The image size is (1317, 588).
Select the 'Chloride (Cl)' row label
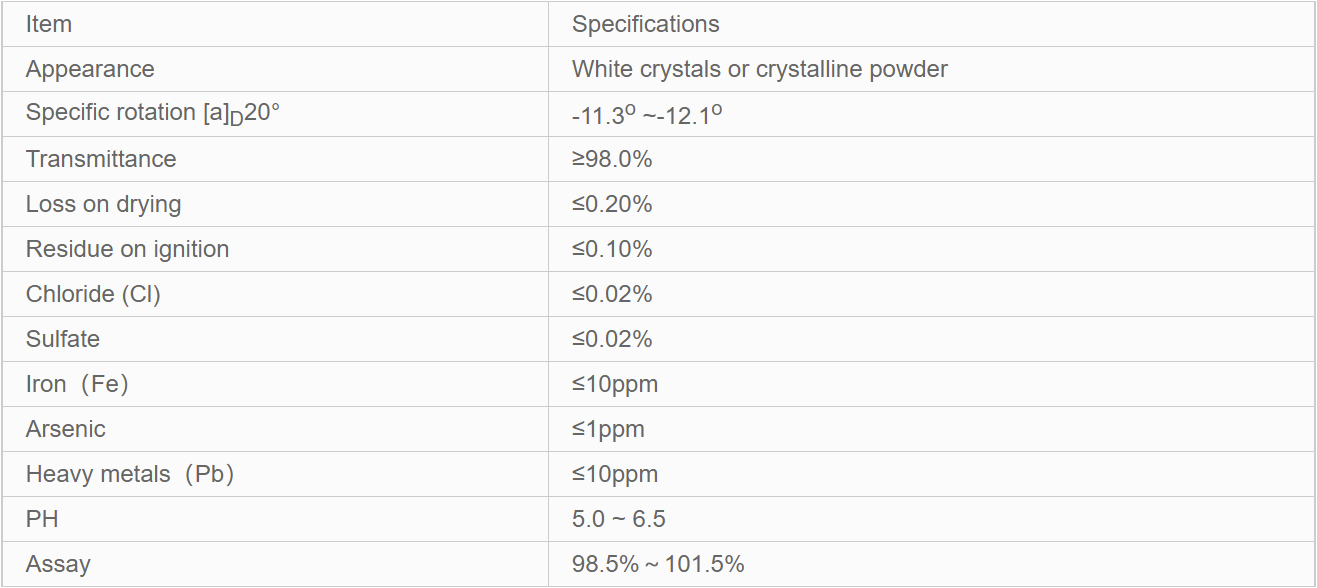coord(93,294)
